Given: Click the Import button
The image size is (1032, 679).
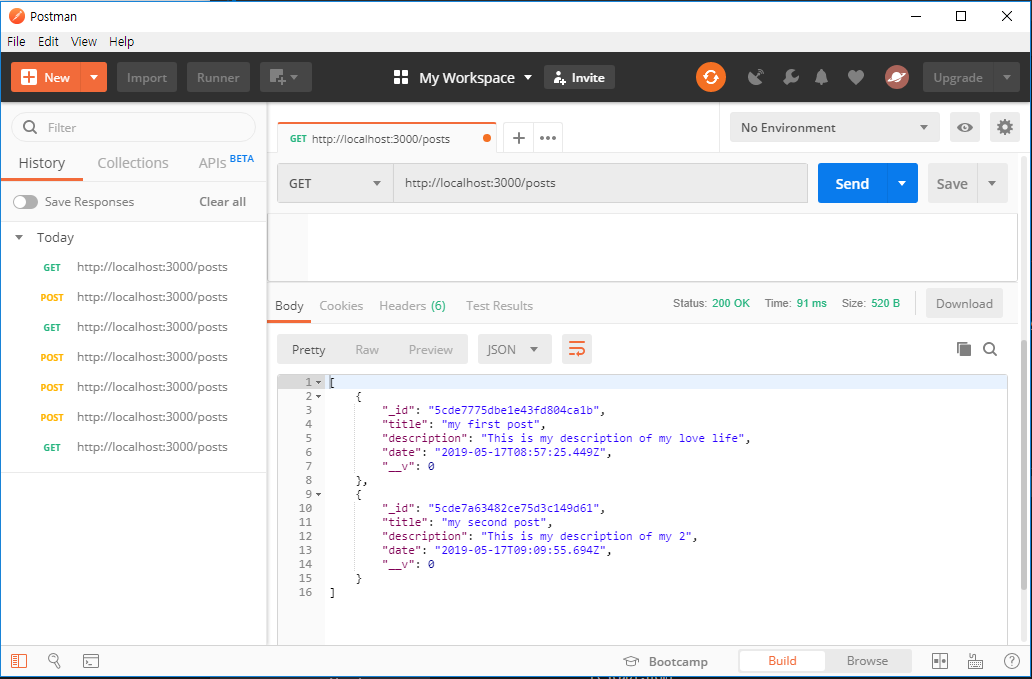Looking at the screenshot, I should click(x=147, y=78).
